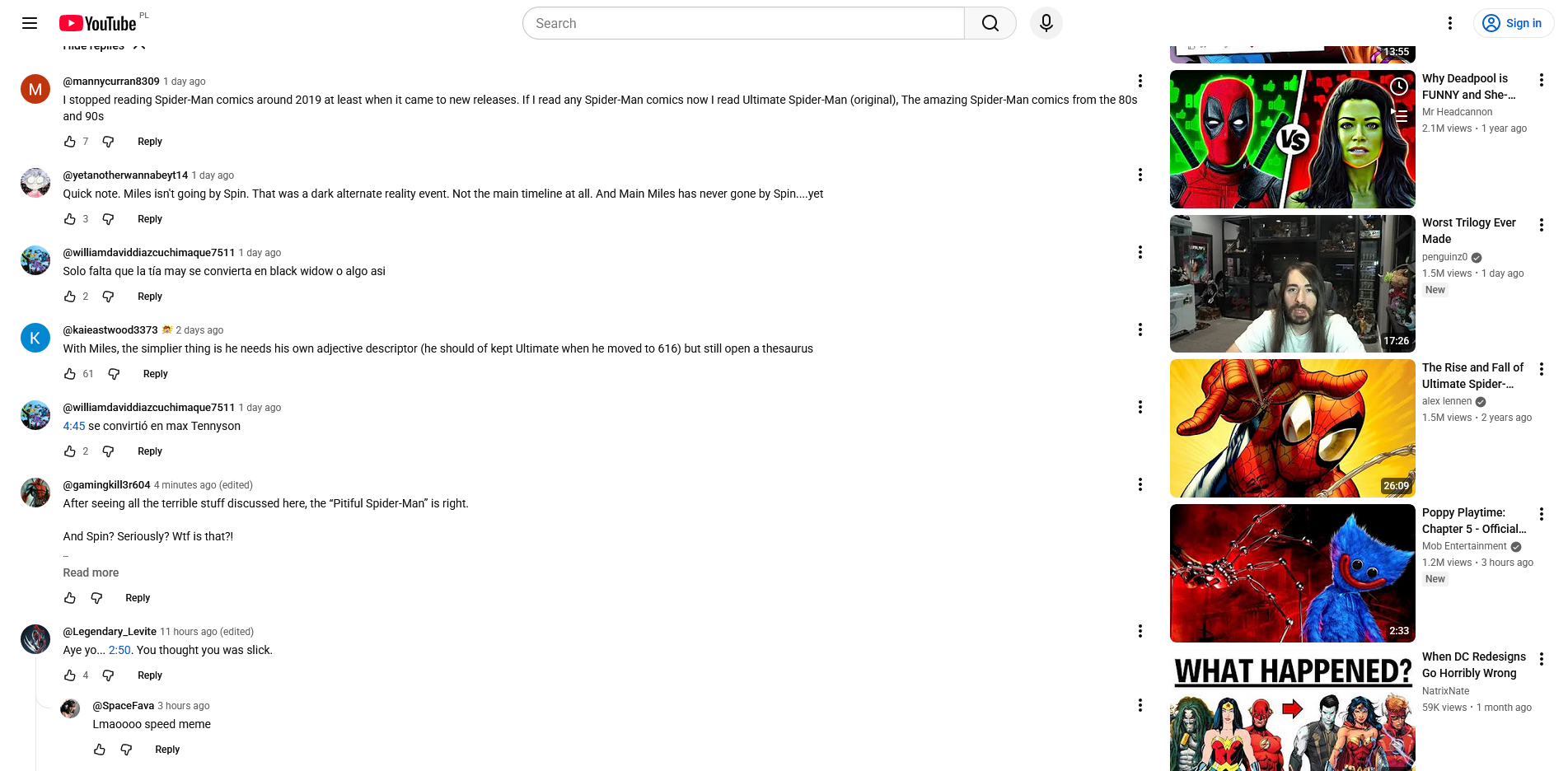Open the alex lennen channel link
Image resolution: width=1568 pixels, height=771 pixels.
coord(1447,401)
